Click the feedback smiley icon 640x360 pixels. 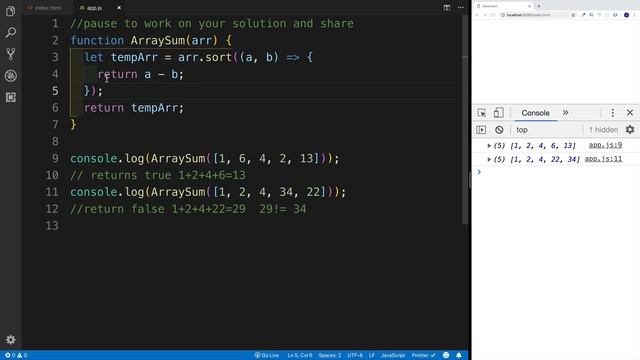(x=446, y=355)
